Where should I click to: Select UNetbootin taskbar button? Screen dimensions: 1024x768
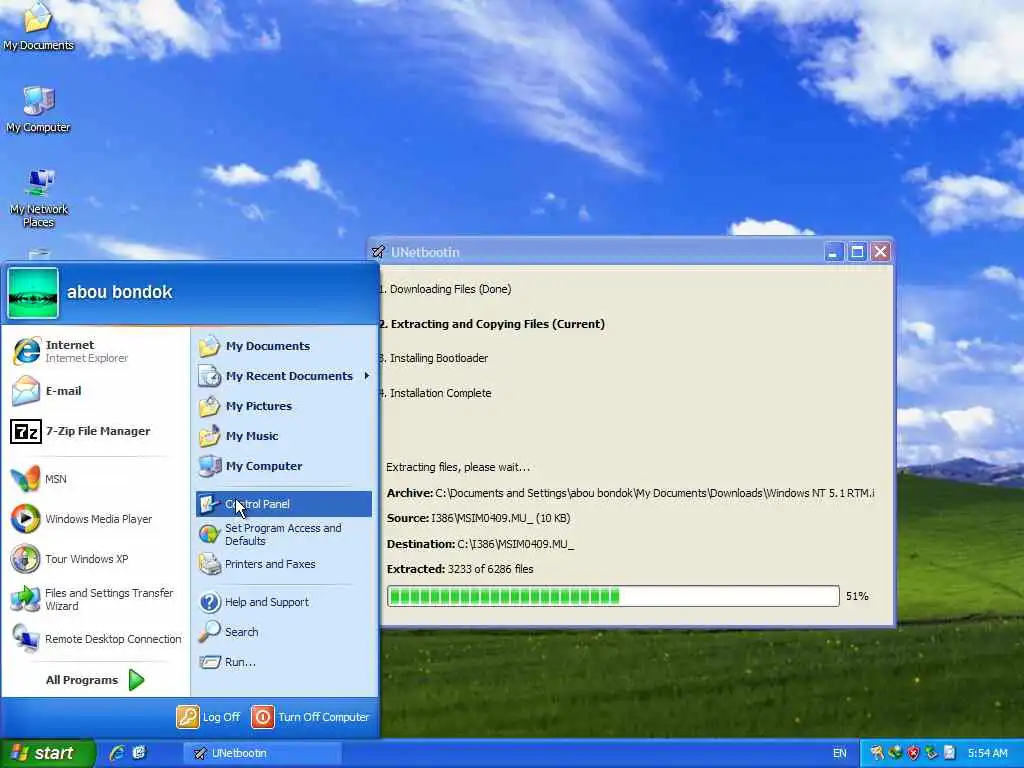tap(261, 753)
